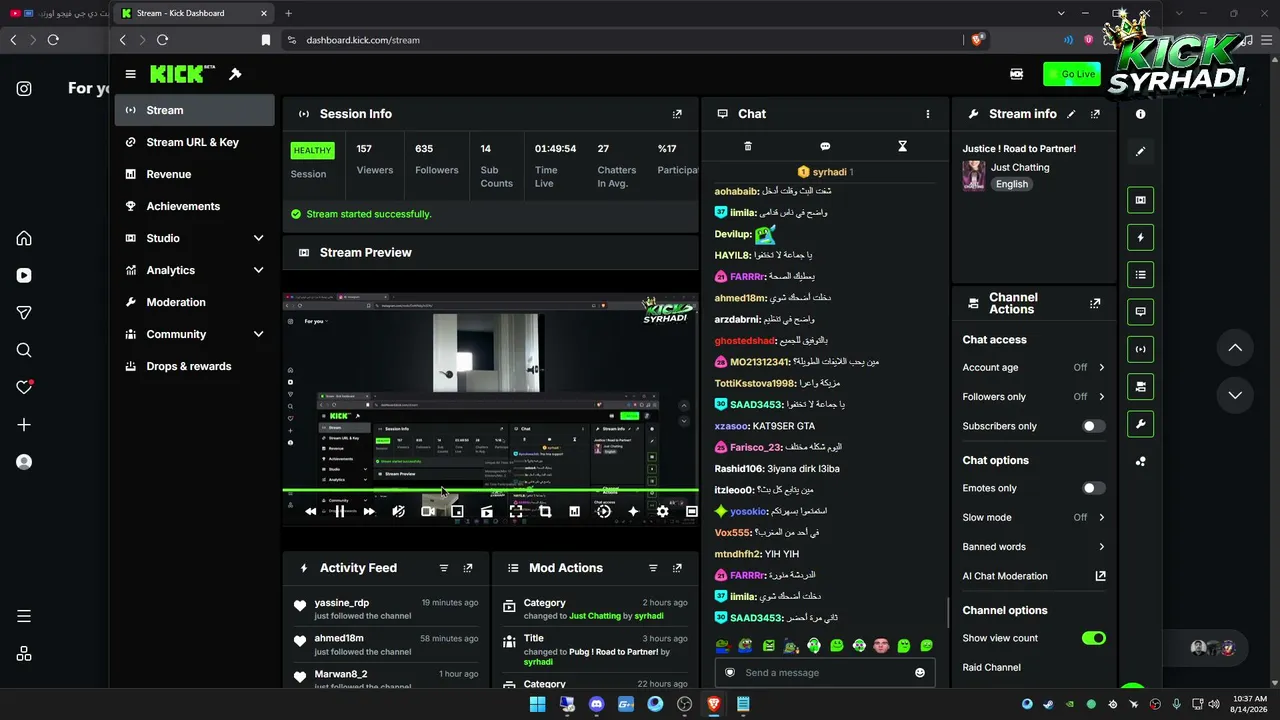1280x720 pixels.
Task: Open Slow mode chat option
Action: pyautogui.click(x=1034, y=517)
